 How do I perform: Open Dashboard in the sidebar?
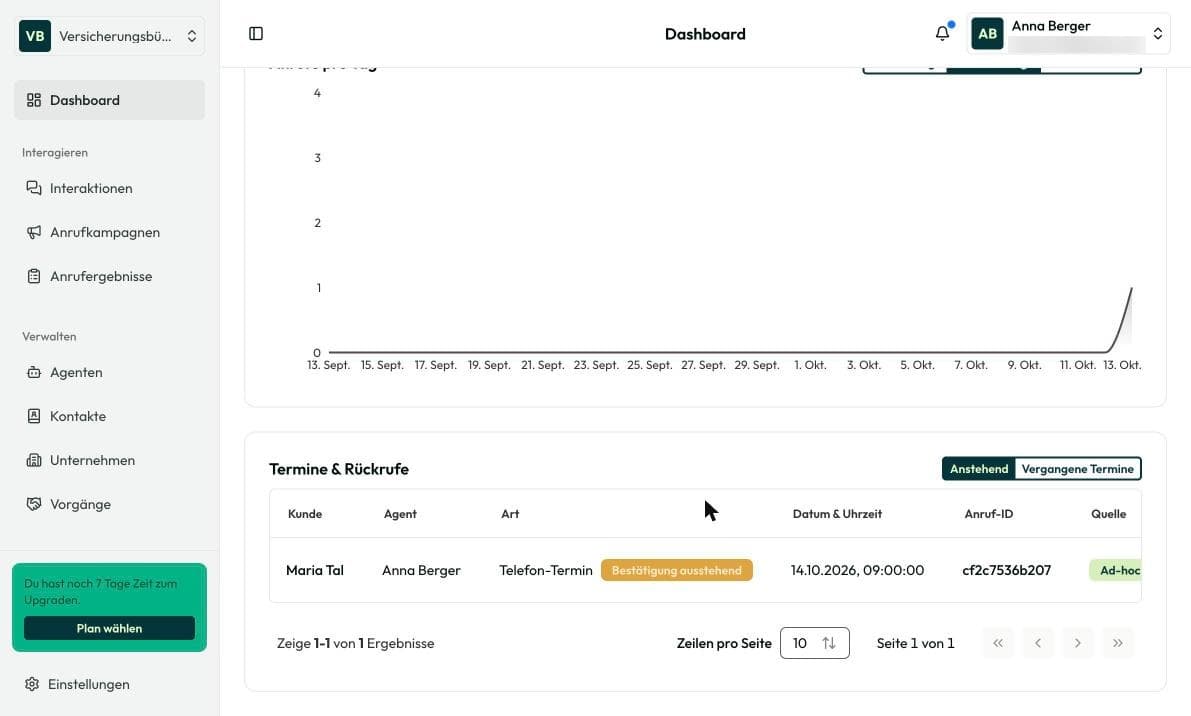coord(109,100)
